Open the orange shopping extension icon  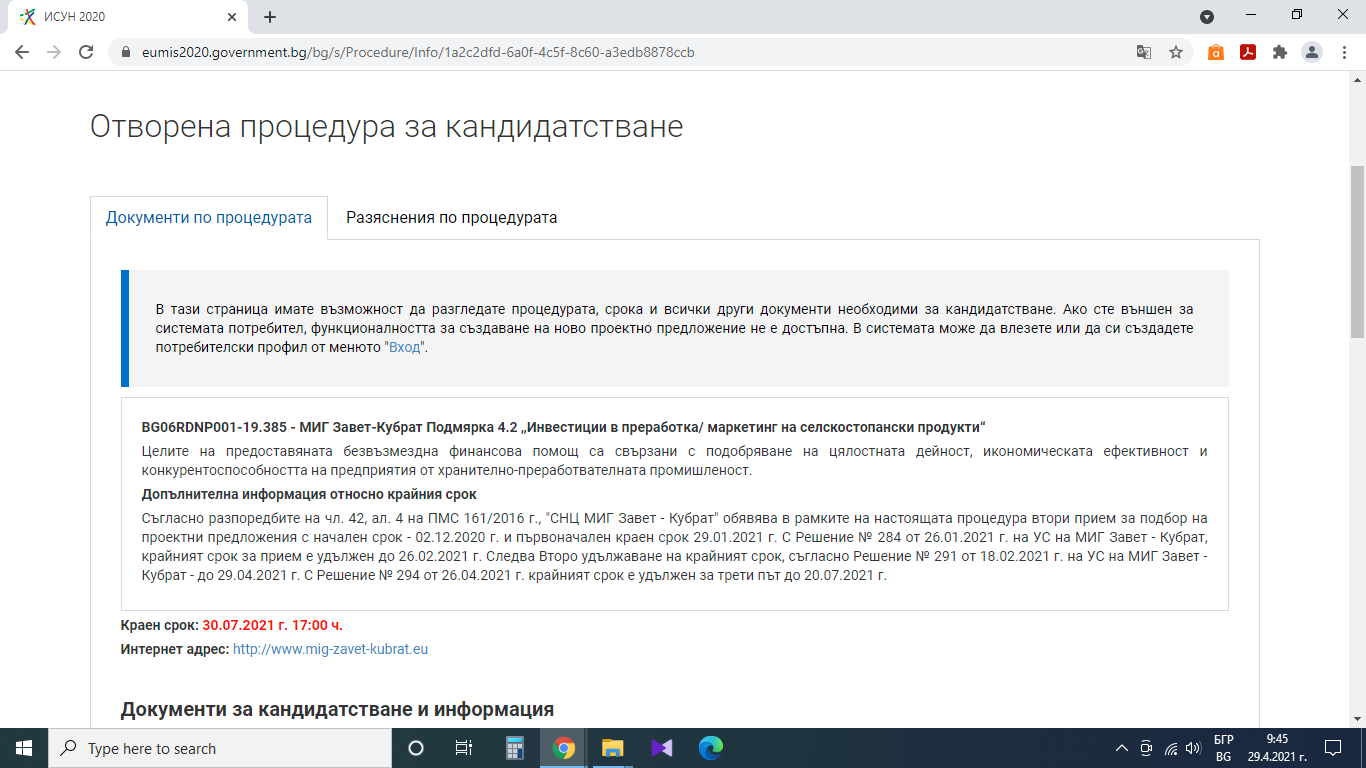click(1216, 52)
